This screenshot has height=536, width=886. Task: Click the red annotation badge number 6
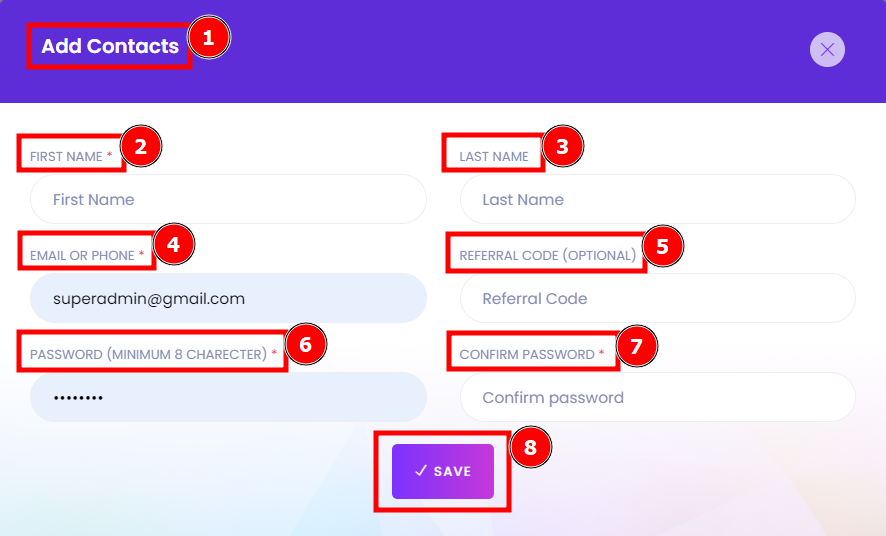(x=306, y=345)
